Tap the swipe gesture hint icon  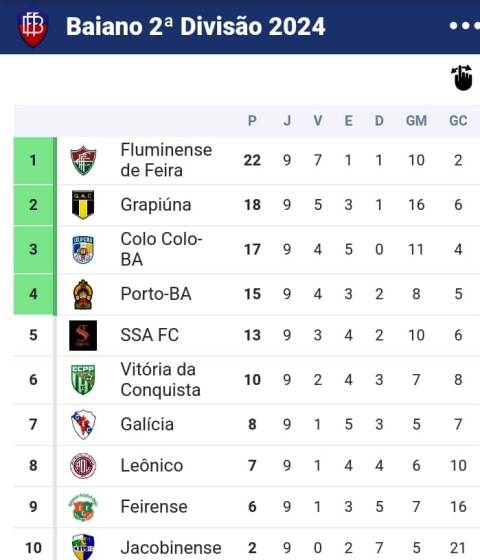(462, 78)
